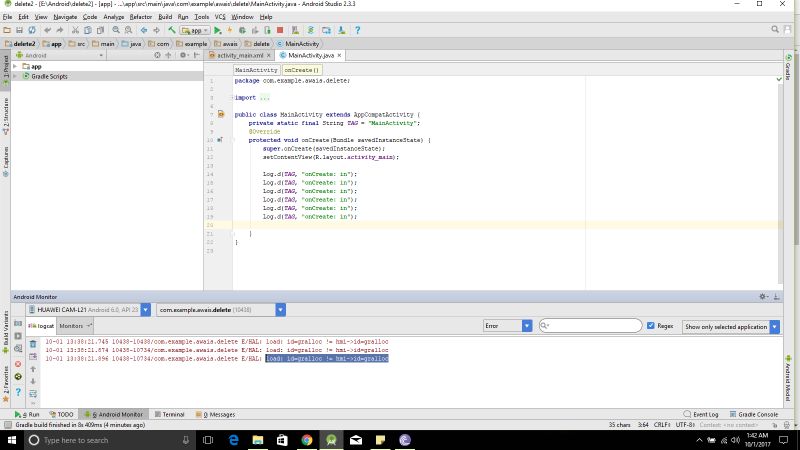This screenshot has height=450, width=800.
Task: Click the Clear logcat trash icon
Action: [x=33, y=344]
